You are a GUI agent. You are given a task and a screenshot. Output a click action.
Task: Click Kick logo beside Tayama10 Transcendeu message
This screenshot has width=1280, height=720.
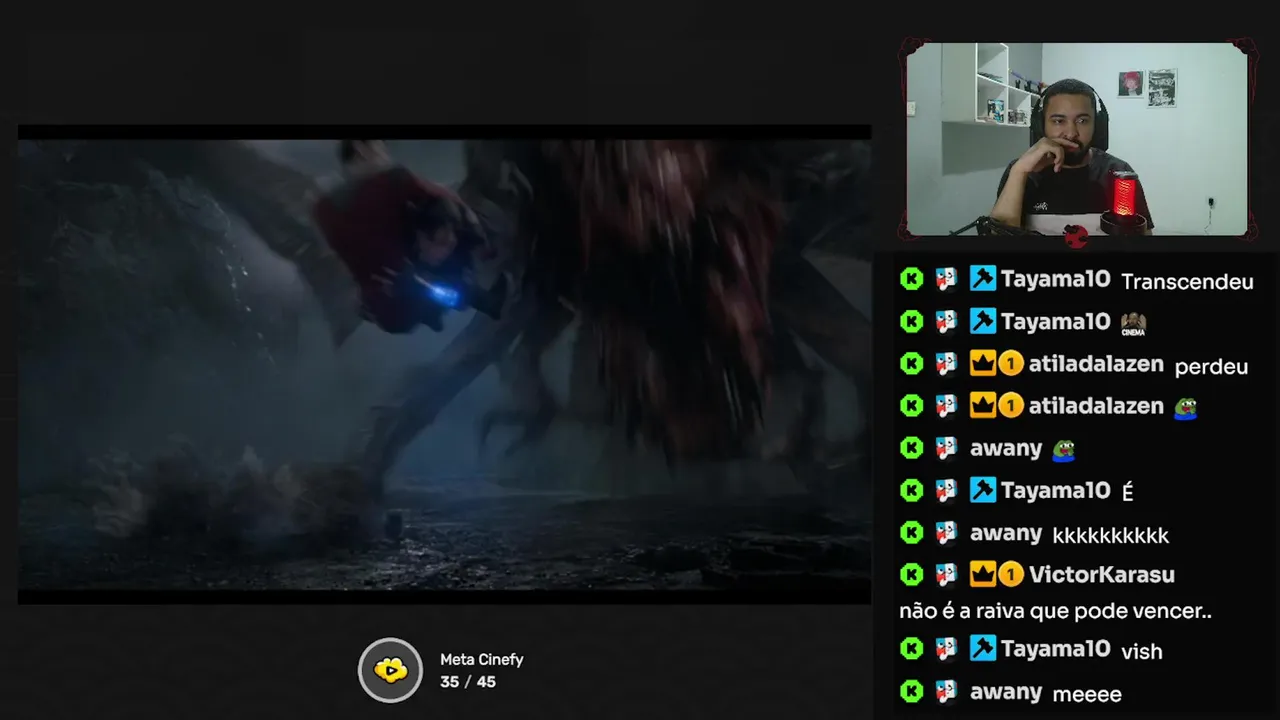[911, 279]
